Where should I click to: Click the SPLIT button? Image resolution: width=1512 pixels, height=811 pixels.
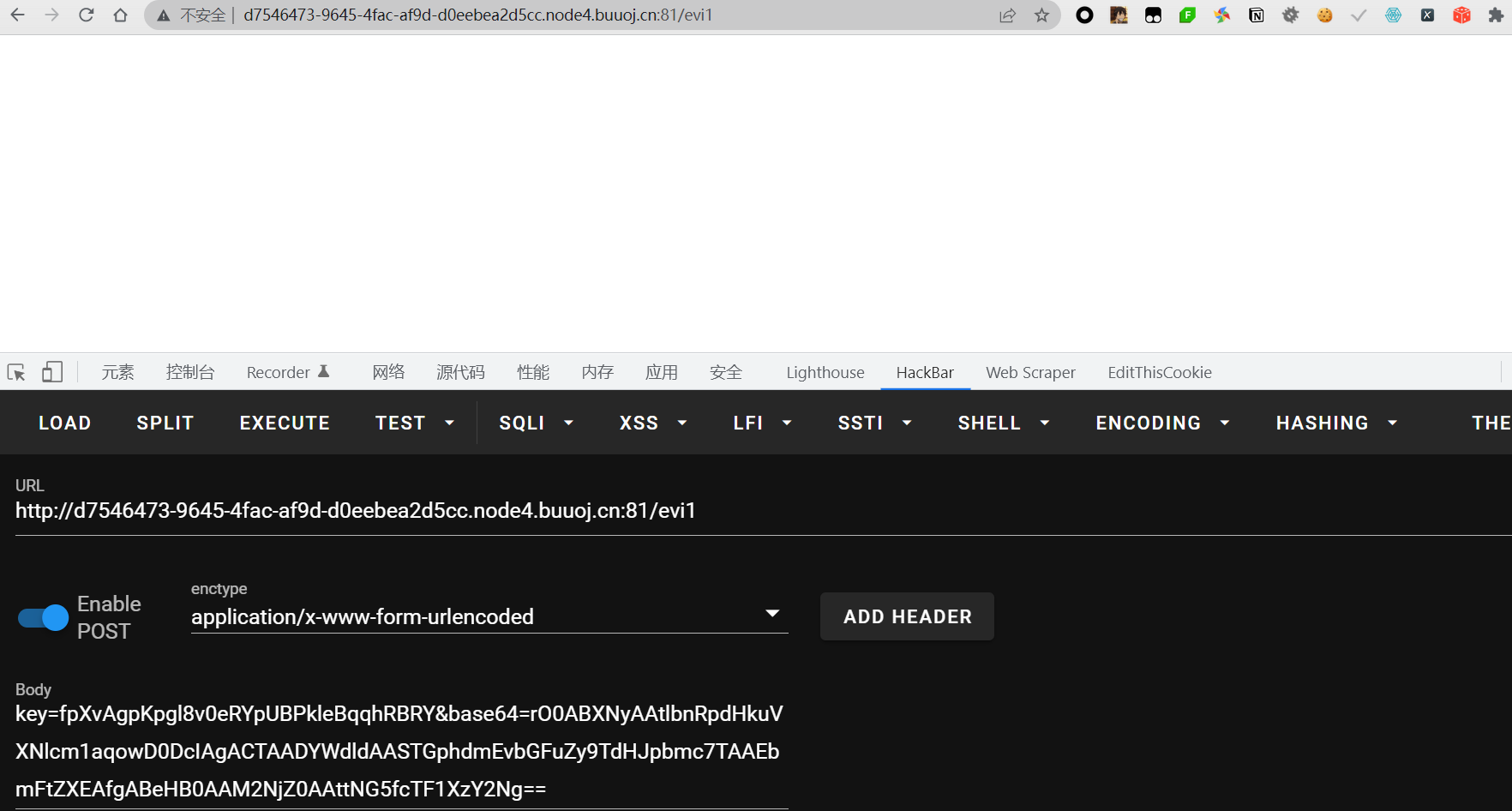coord(165,423)
